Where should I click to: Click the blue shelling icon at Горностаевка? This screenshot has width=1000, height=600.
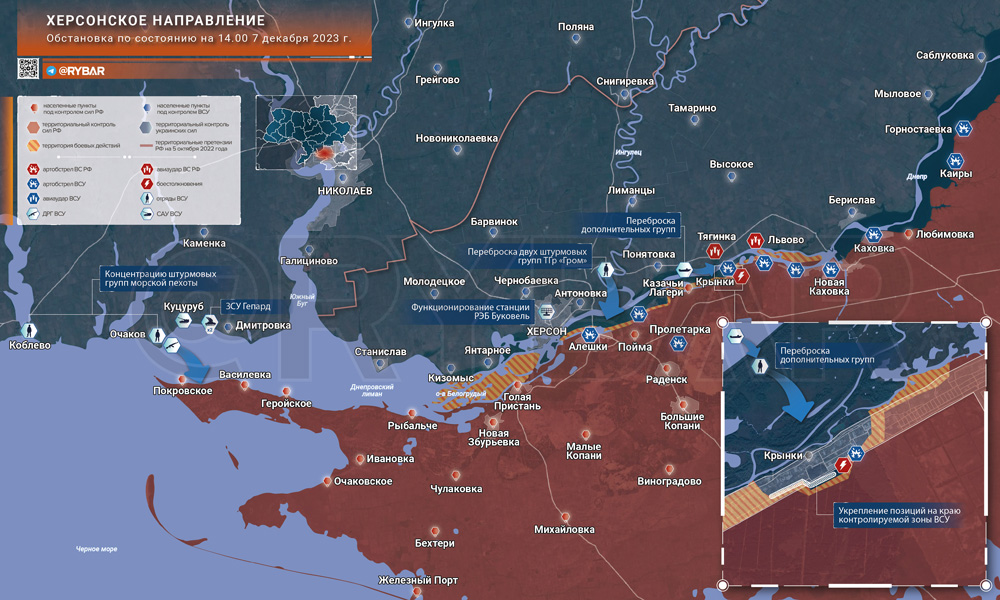pos(964,128)
